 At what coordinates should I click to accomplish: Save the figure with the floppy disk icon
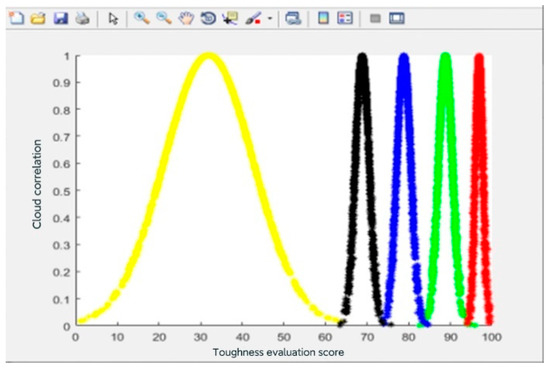pyautogui.click(x=61, y=18)
